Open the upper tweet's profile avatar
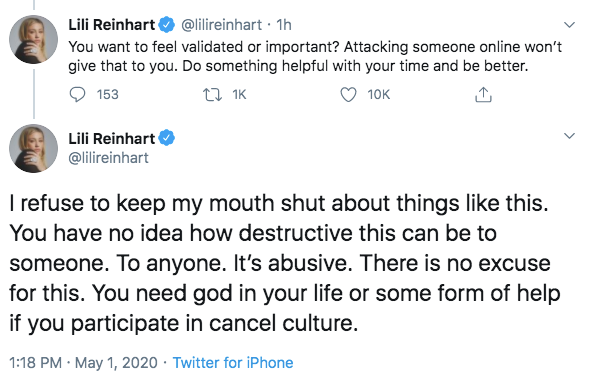The height and width of the screenshot is (382, 591). (x=33, y=39)
